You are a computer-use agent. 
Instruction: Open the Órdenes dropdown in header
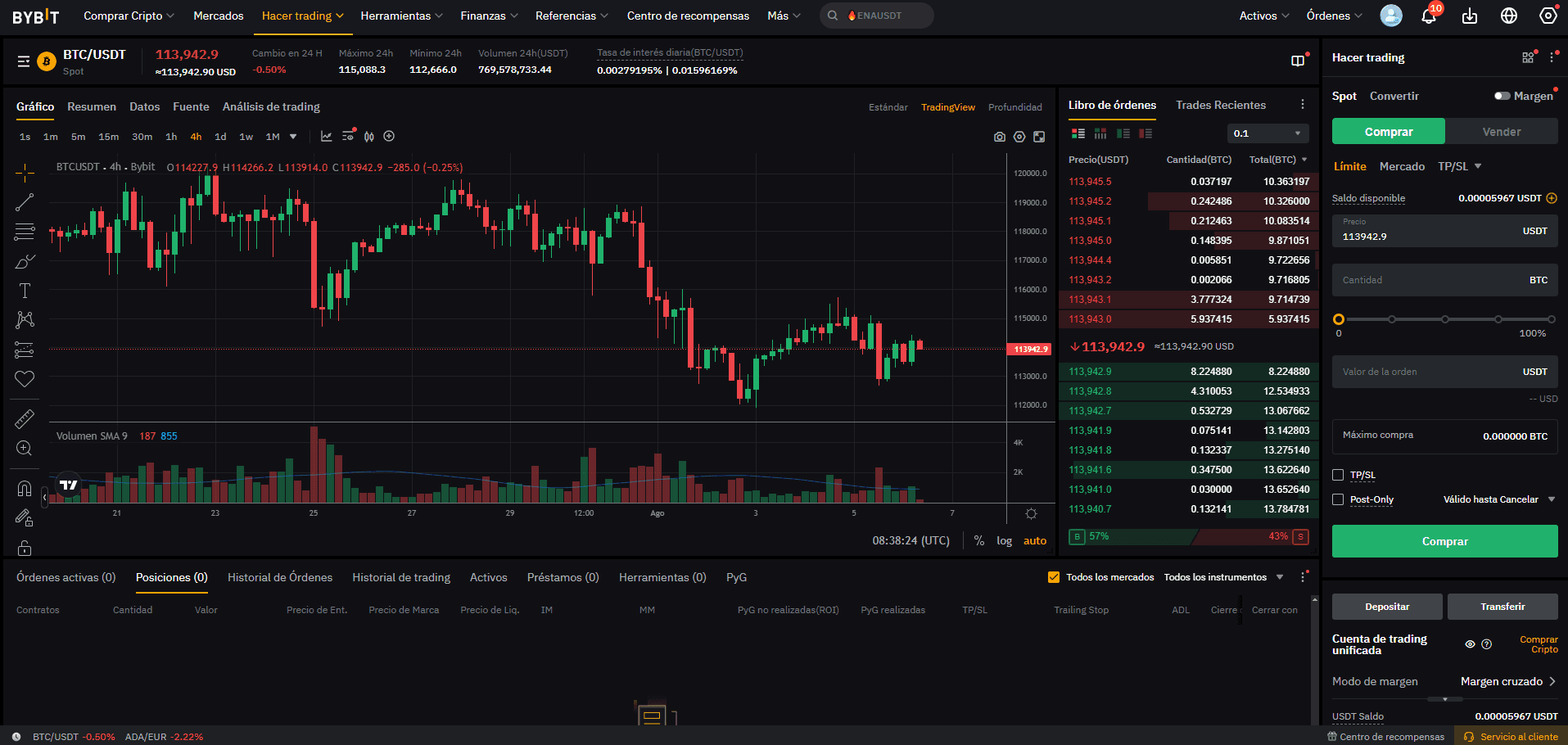pyautogui.click(x=1334, y=16)
